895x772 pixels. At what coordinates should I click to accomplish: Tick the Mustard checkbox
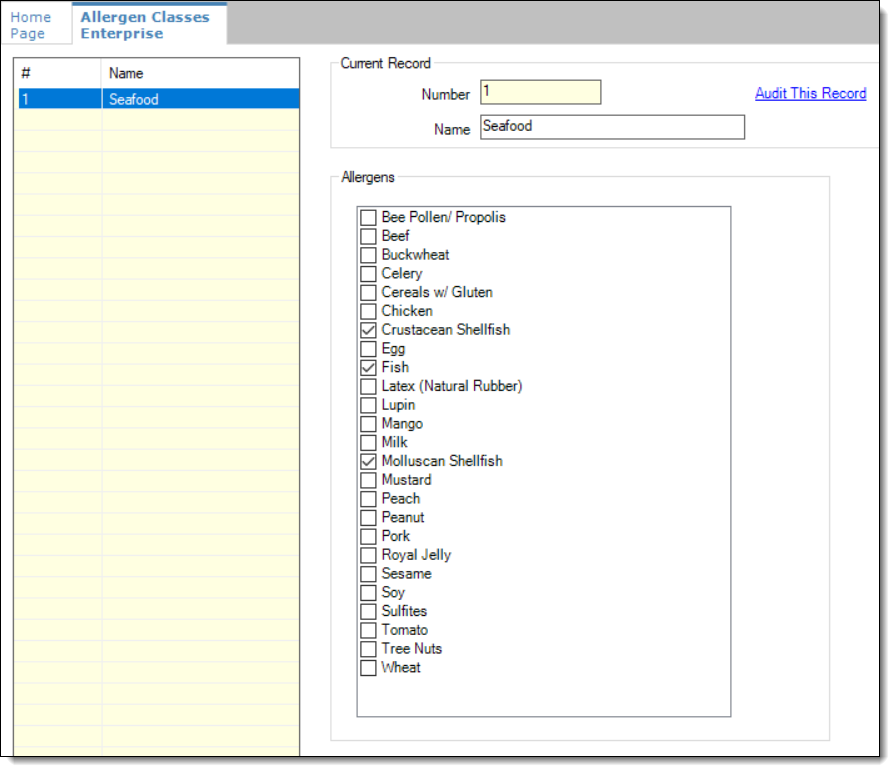coord(368,480)
